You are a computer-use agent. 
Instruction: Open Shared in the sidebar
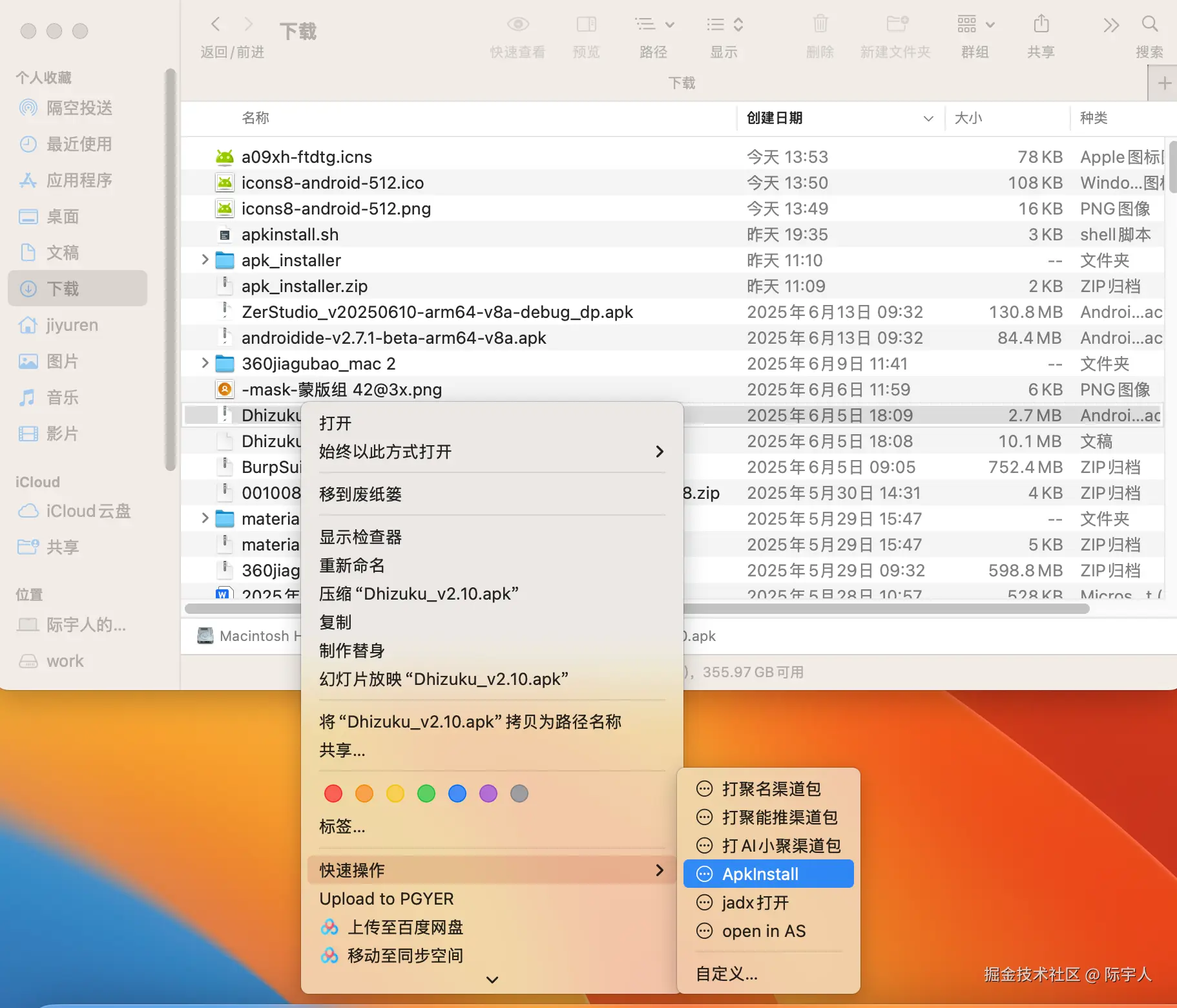click(x=78, y=547)
